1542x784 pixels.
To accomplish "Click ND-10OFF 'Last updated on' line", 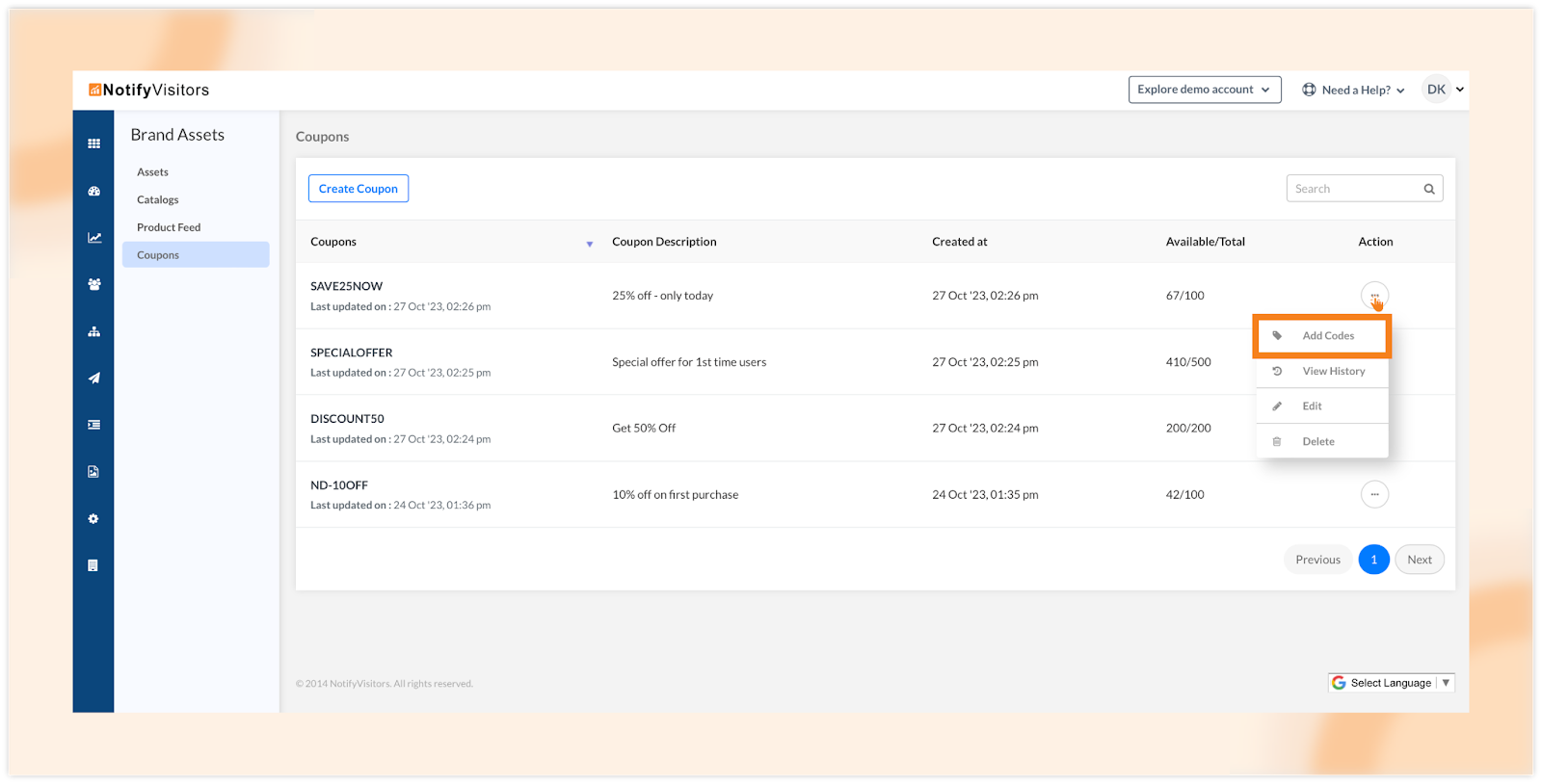I will point(400,506).
